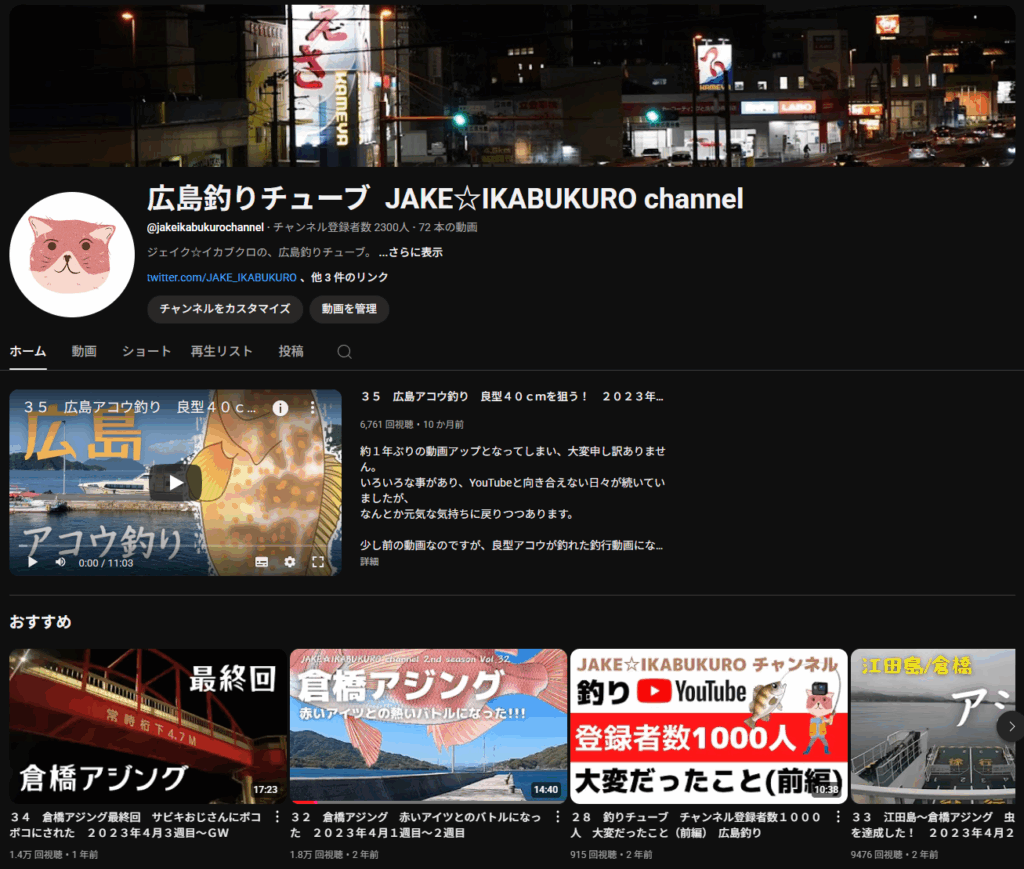Screen dimensions: 1024x869
Task: Click the pink cat channel avatar
Action: click(x=72, y=255)
